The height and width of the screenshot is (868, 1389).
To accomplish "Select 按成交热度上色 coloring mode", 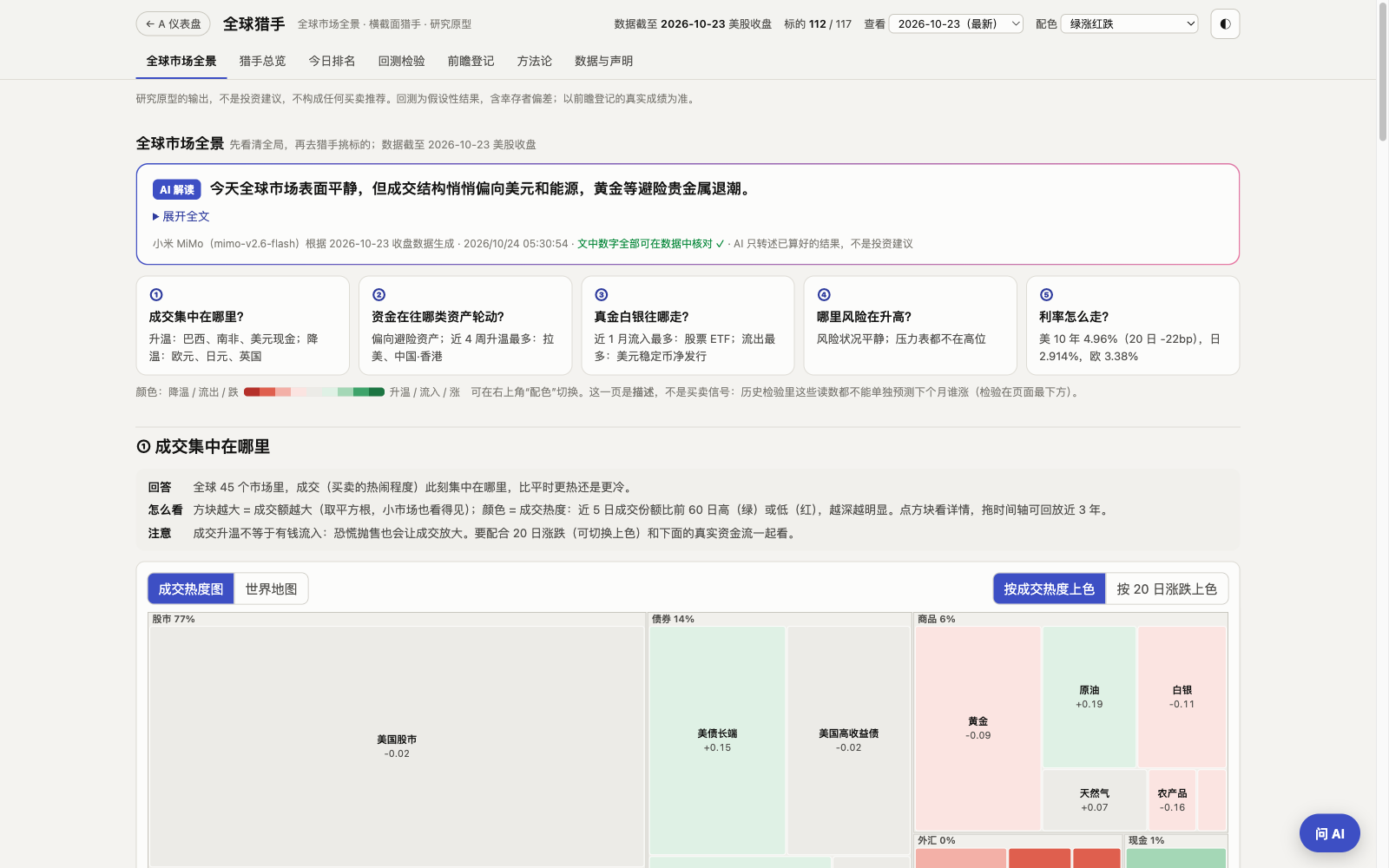I will (x=1049, y=589).
